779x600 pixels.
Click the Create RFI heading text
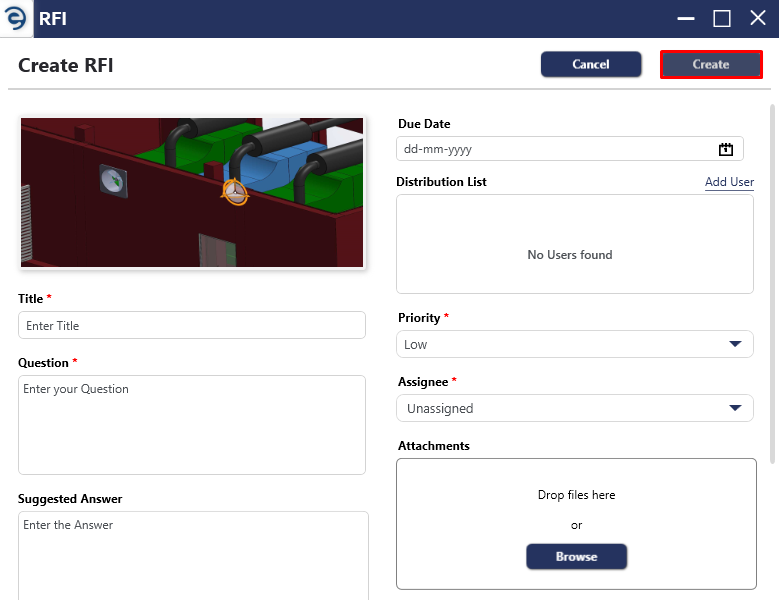pos(66,65)
